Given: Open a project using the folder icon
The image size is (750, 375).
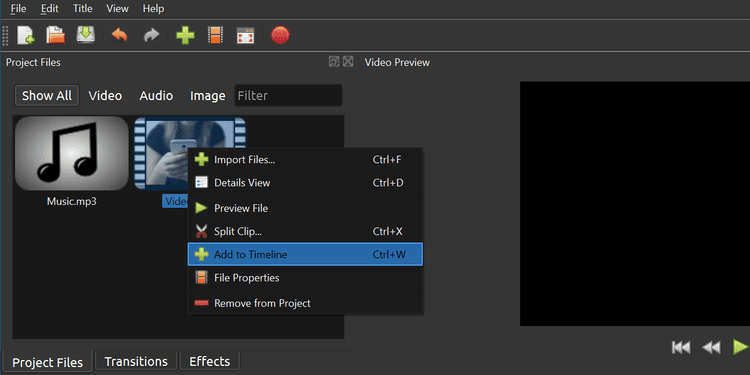Looking at the screenshot, I should point(55,35).
